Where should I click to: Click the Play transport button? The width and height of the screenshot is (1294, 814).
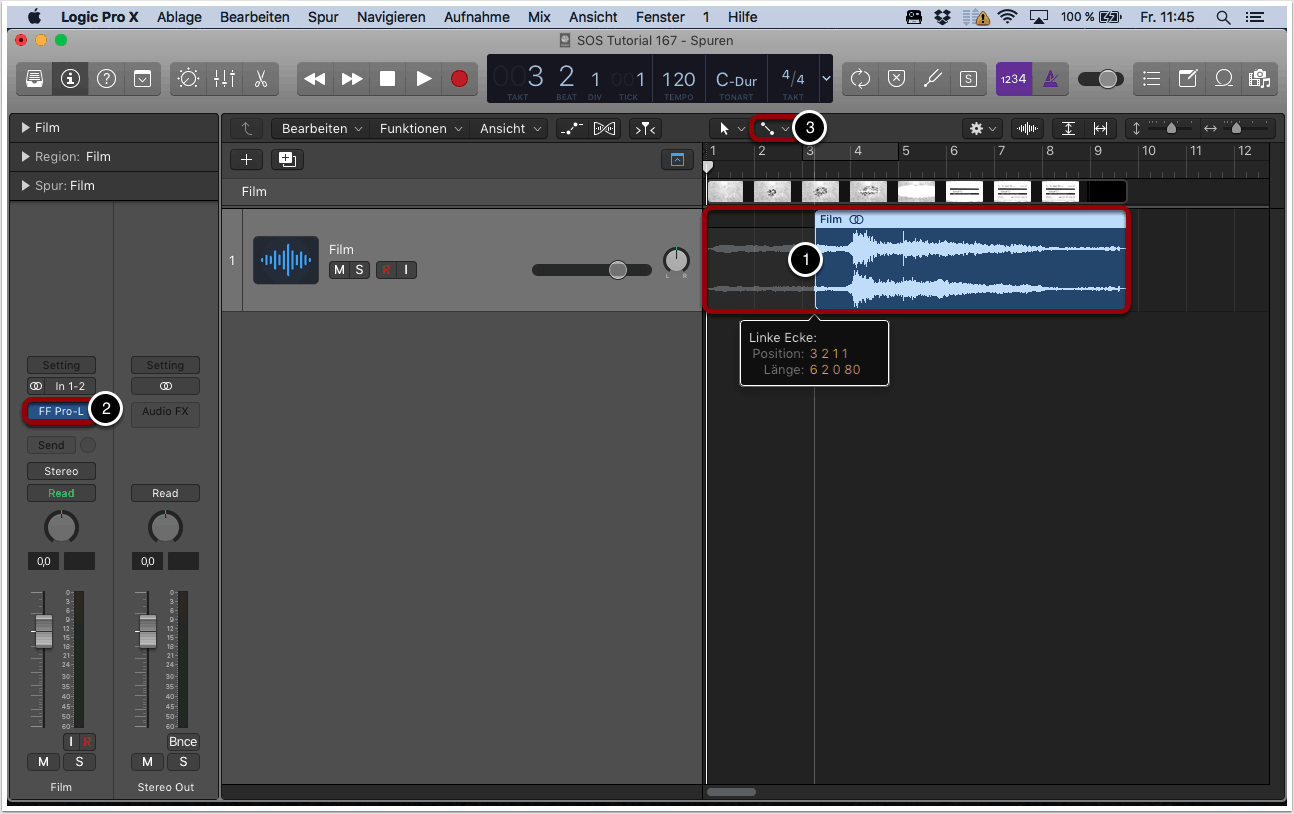[x=424, y=79]
